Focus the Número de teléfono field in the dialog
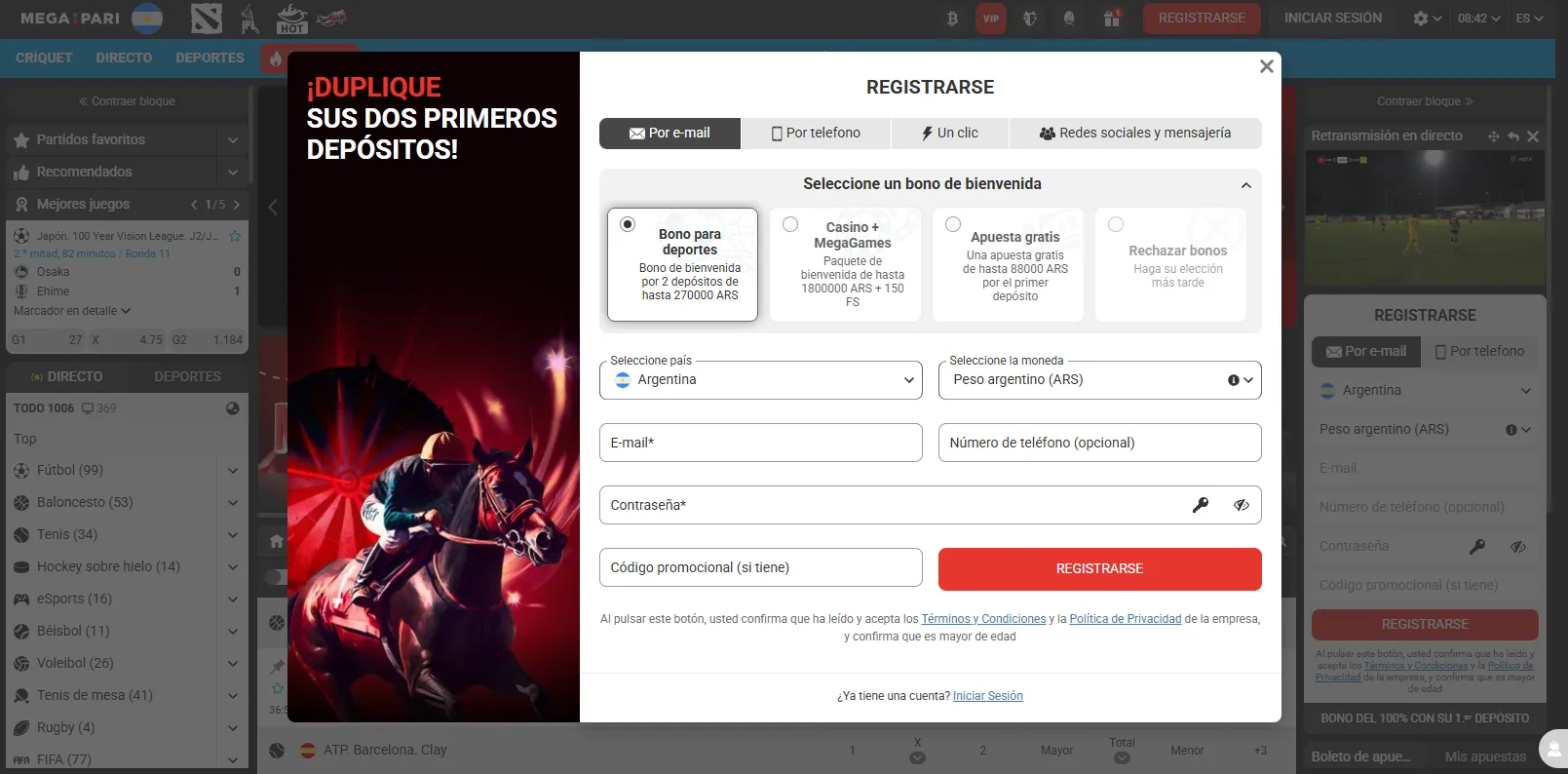 (x=1100, y=443)
